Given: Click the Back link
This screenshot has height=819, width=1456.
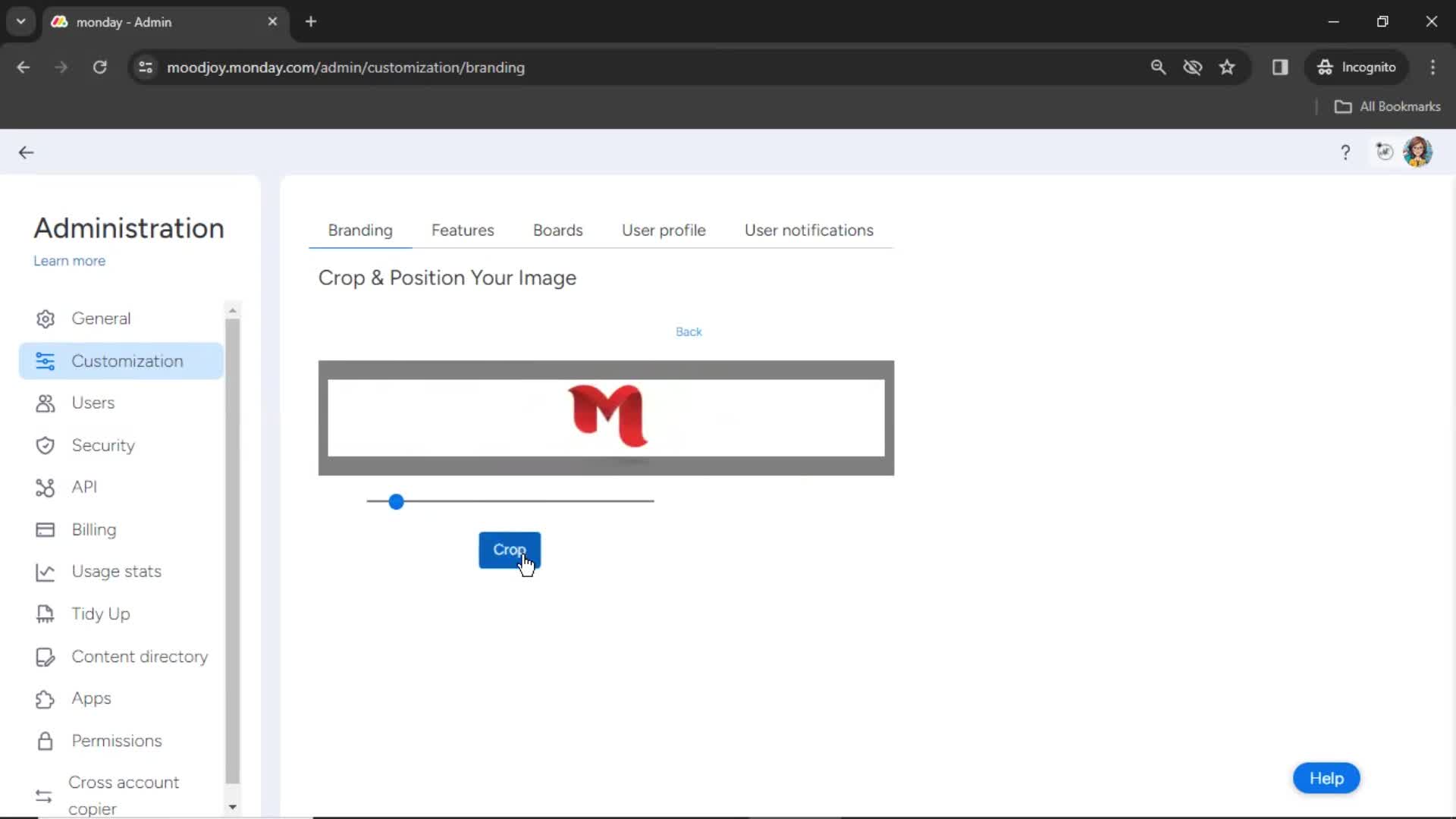Looking at the screenshot, I should point(689,331).
